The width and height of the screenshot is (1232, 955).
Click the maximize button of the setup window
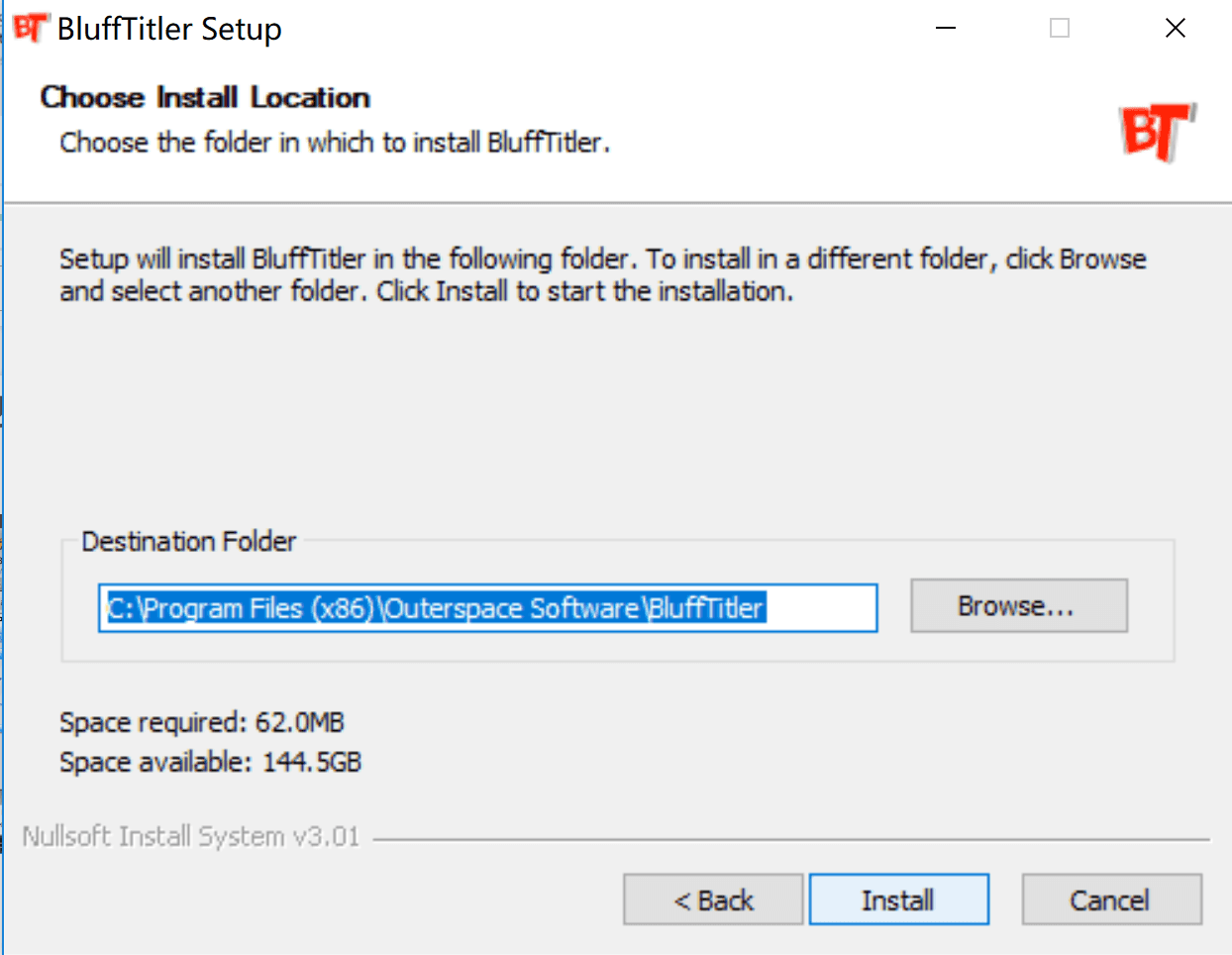1059,28
